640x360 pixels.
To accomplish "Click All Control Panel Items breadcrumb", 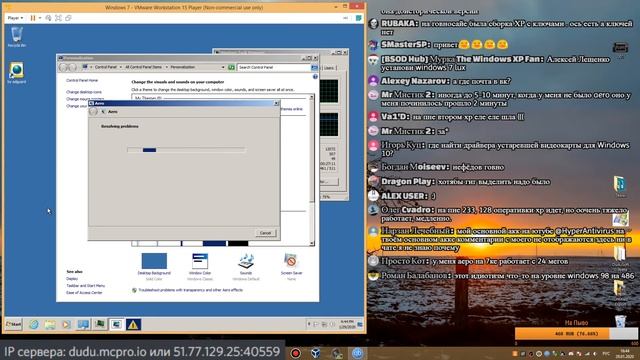I will coord(143,67).
